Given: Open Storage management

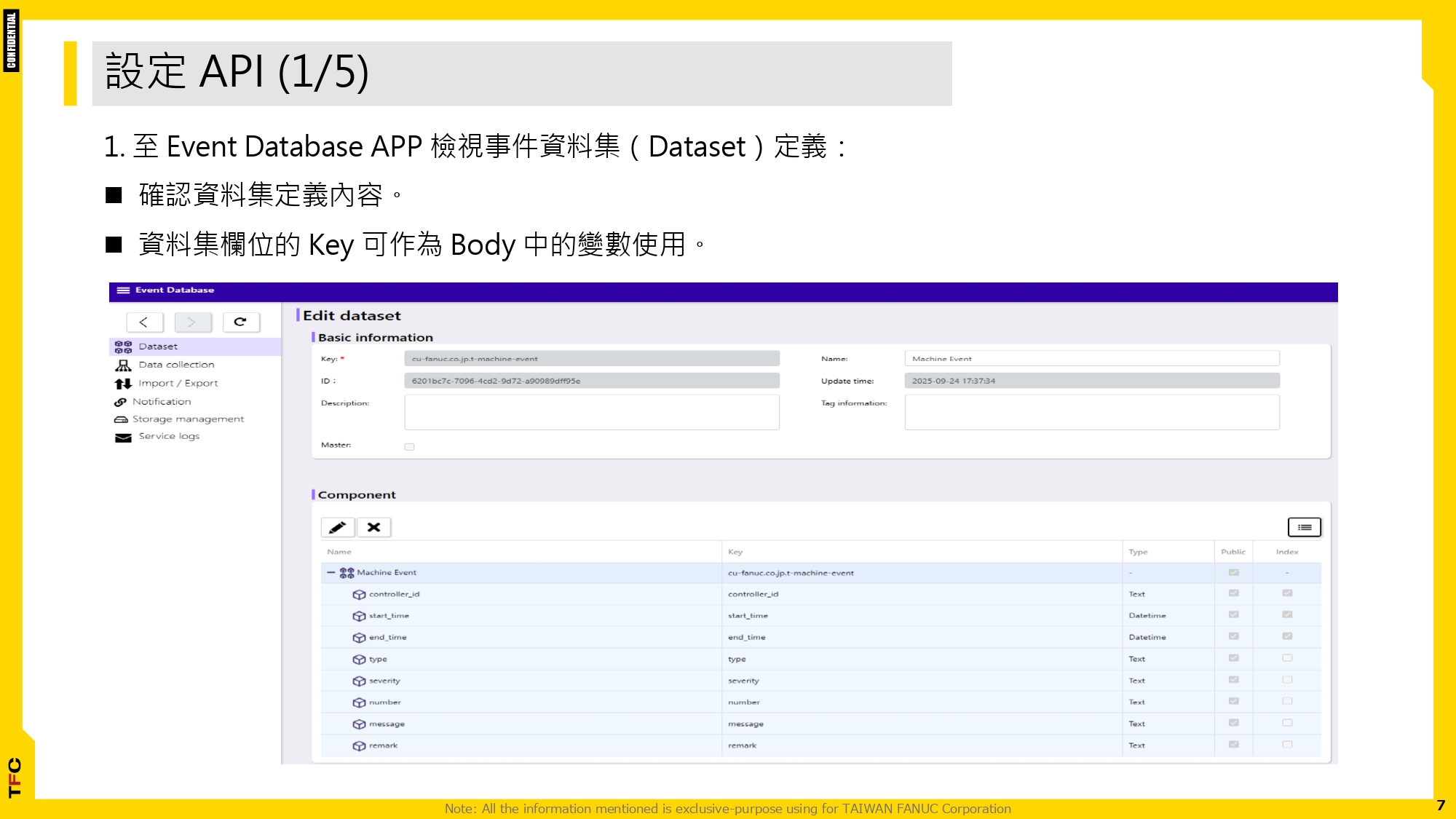Looking at the screenshot, I should tap(188, 419).
